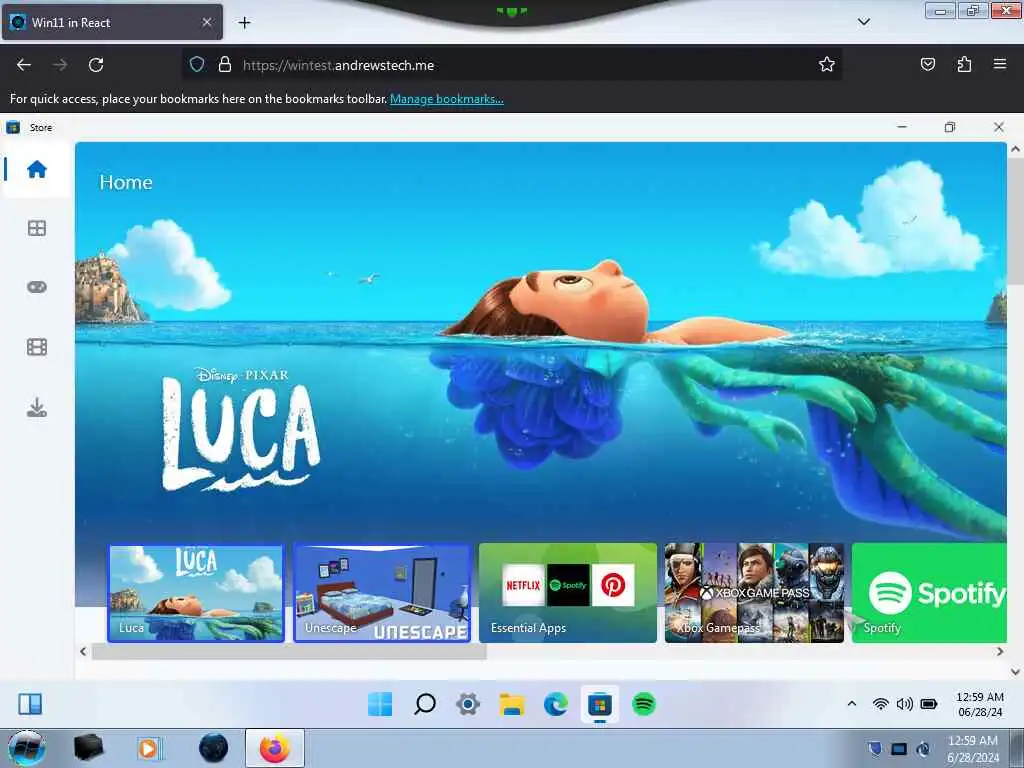
Task: Click the Win11 clock 12:59 AM
Action: [980, 697]
